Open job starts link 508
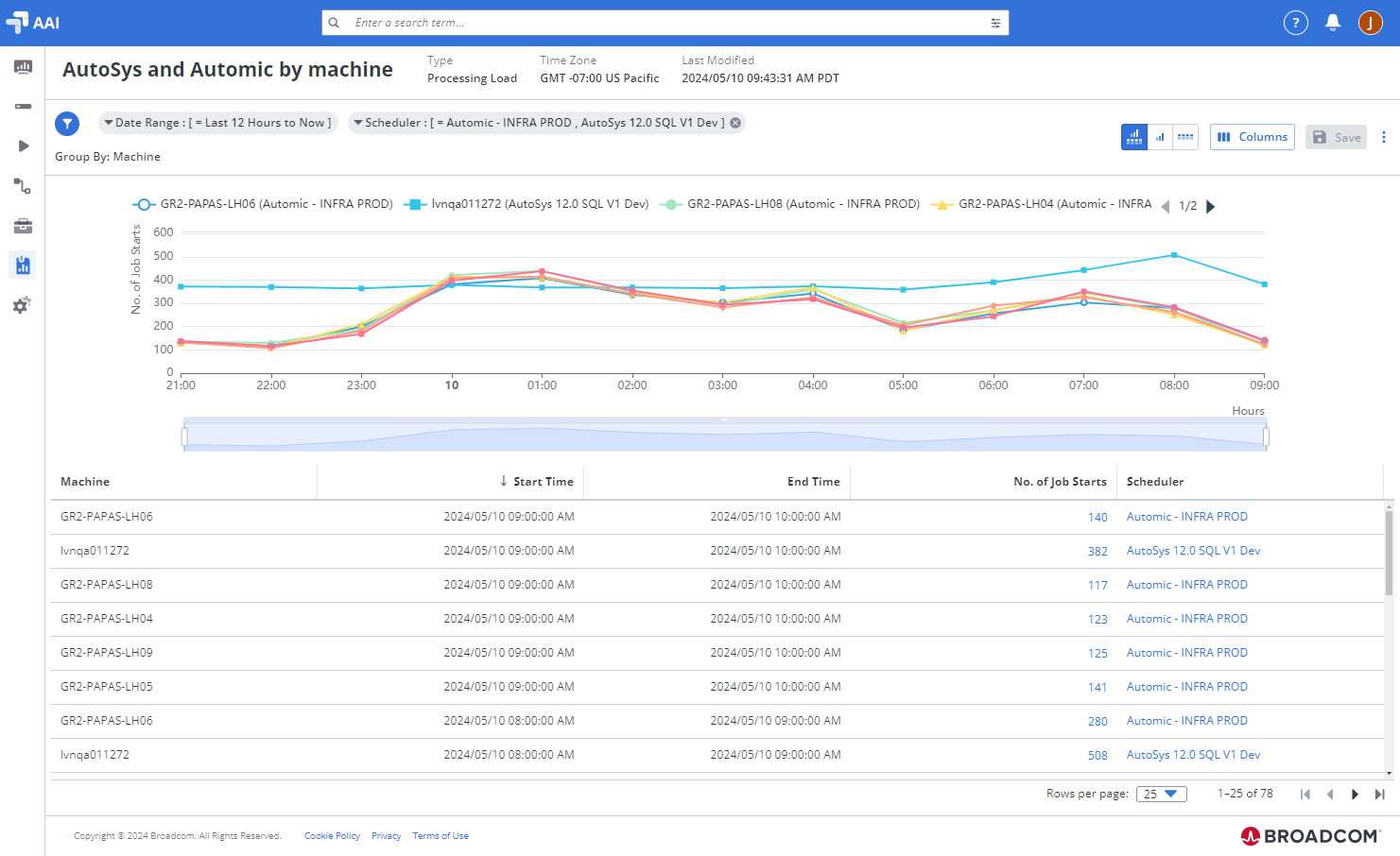The image size is (1400, 856). coord(1098,756)
